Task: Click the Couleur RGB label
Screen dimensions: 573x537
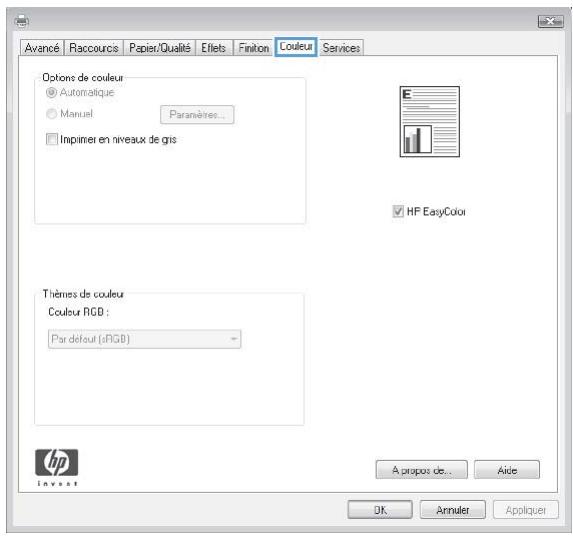Action: pyautogui.click(x=79, y=312)
